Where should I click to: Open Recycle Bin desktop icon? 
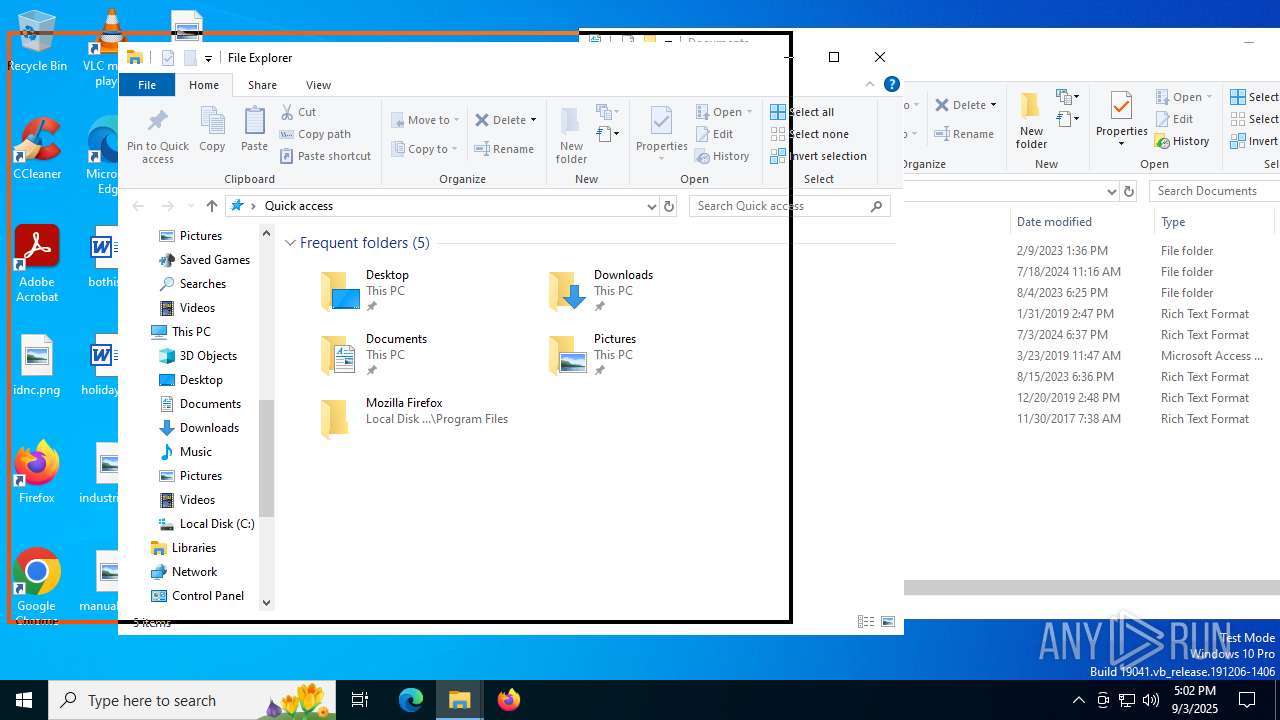click(37, 41)
